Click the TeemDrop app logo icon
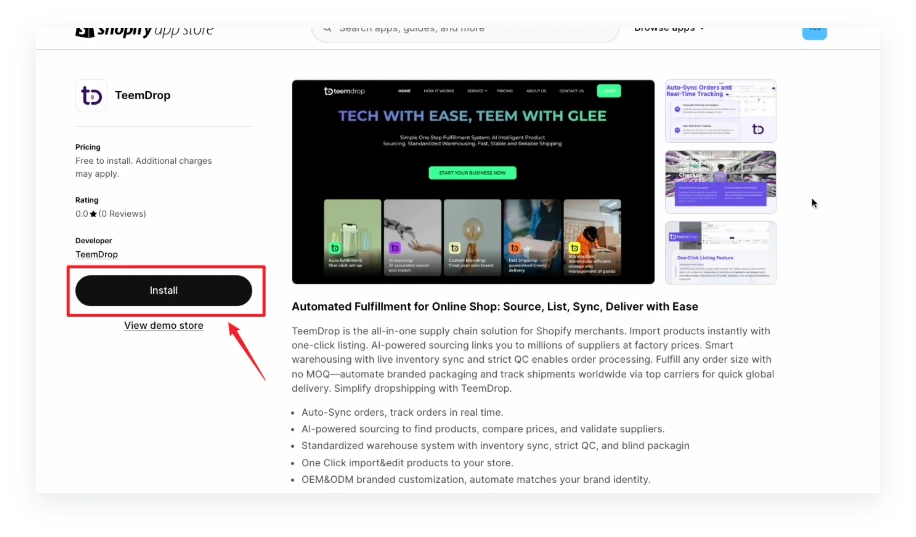This screenshot has height=537, width=916. (x=91, y=95)
